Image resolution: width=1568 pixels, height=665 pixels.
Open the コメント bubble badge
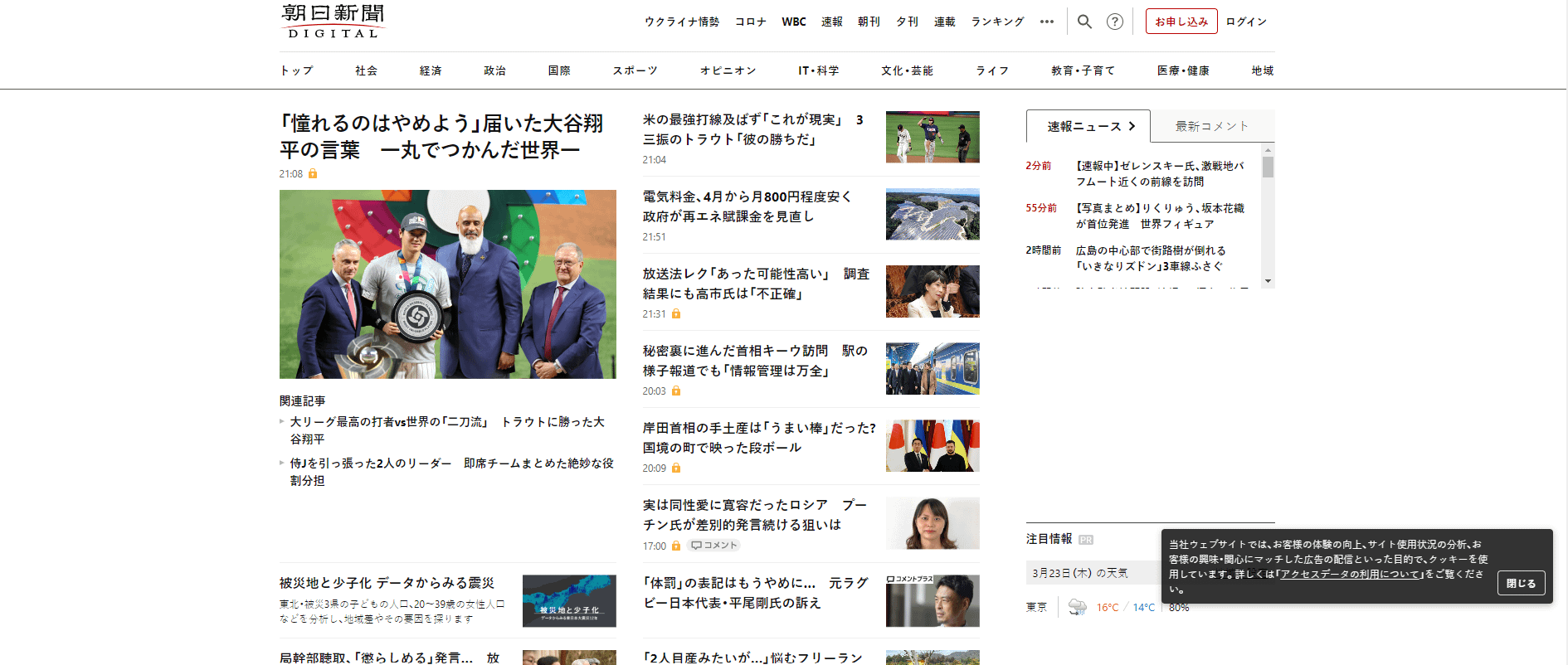(713, 545)
